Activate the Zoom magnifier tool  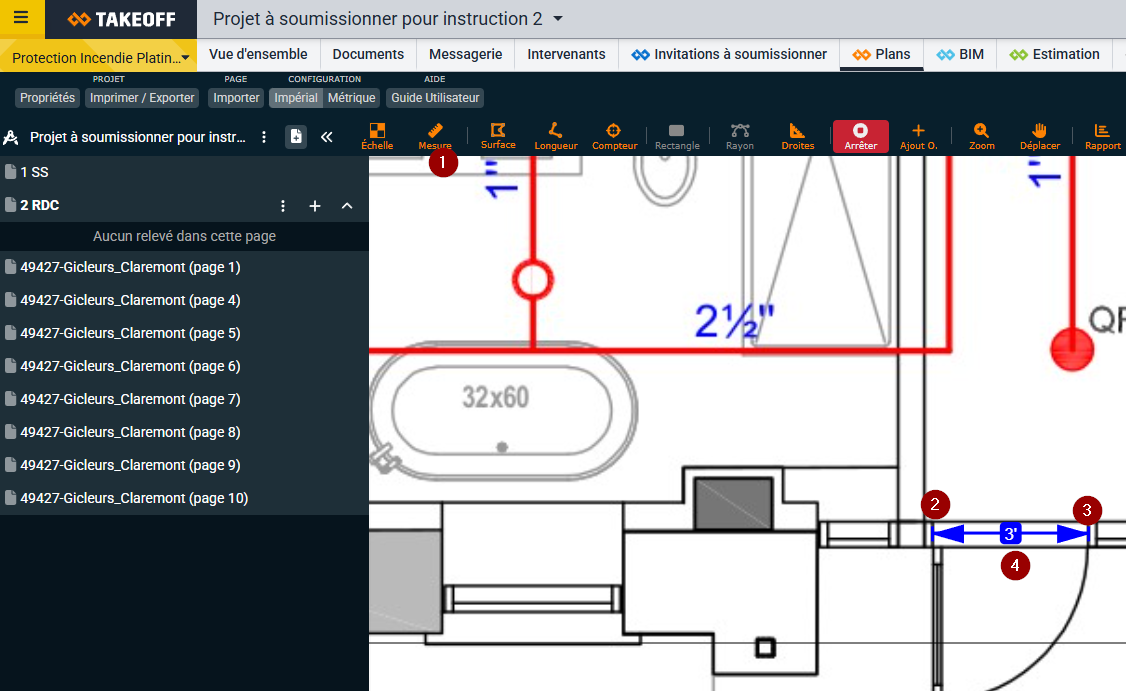click(981, 136)
